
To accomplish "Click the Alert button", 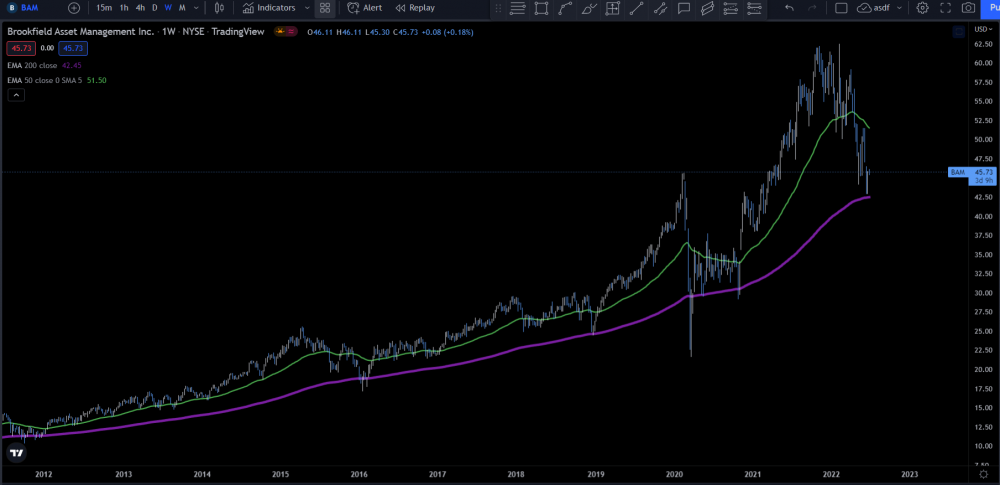I will tap(364, 8).
